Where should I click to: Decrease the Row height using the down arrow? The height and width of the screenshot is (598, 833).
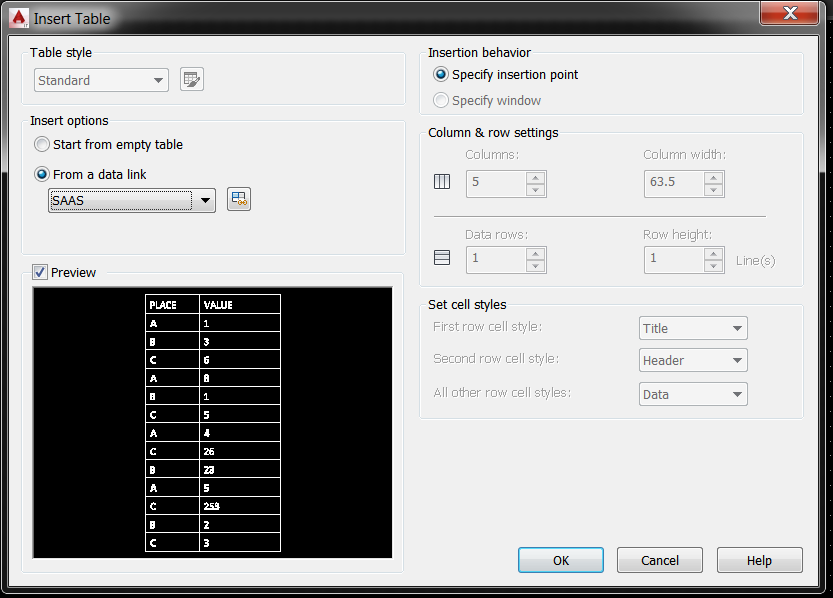click(x=714, y=265)
